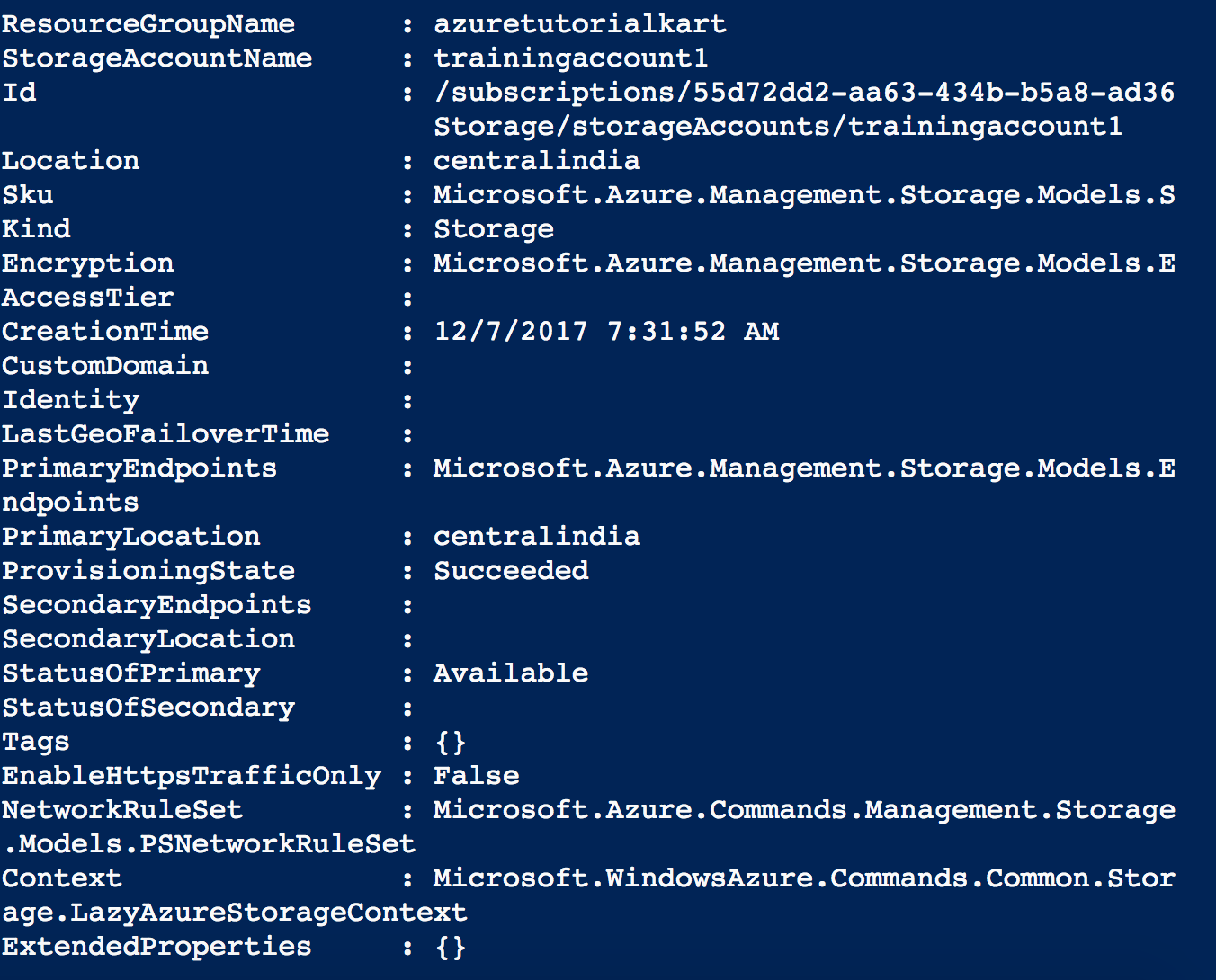
Task: Select the trainingaccount1 storage account name
Action: click(571, 58)
